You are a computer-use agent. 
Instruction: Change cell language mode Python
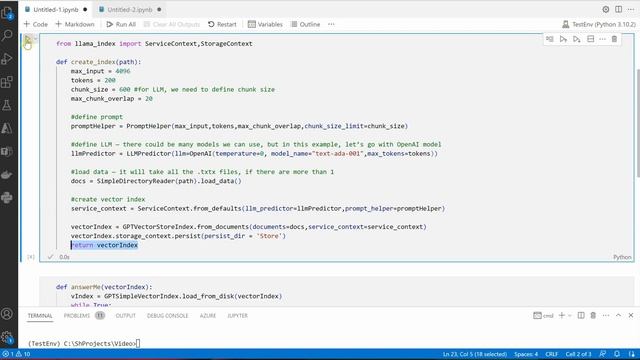tap(622, 257)
